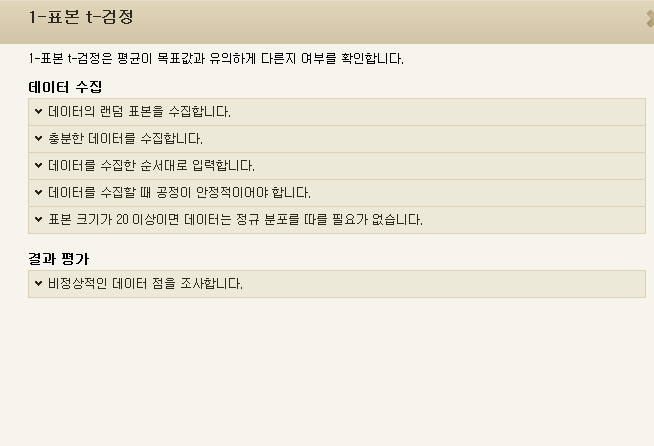Click the '데이터 수집' section heading
The width and height of the screenshot is (654, 446).
coord(65,88)
